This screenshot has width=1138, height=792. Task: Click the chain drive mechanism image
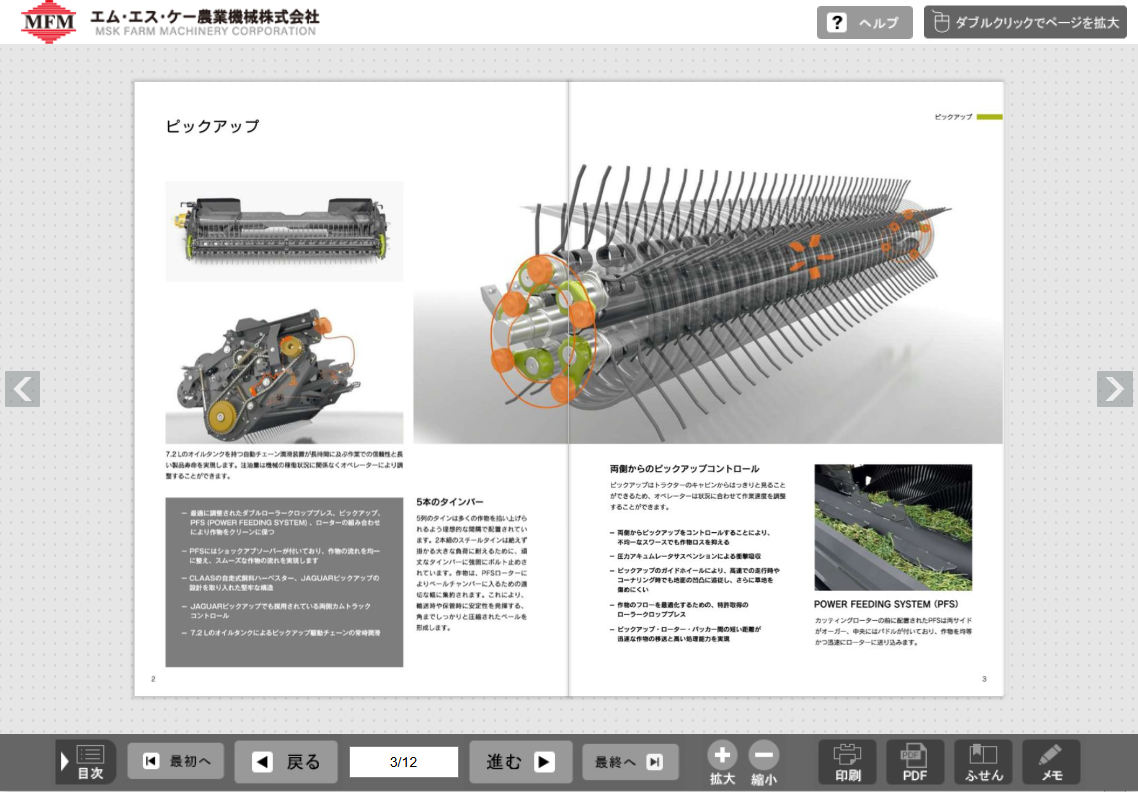[284, 375]
